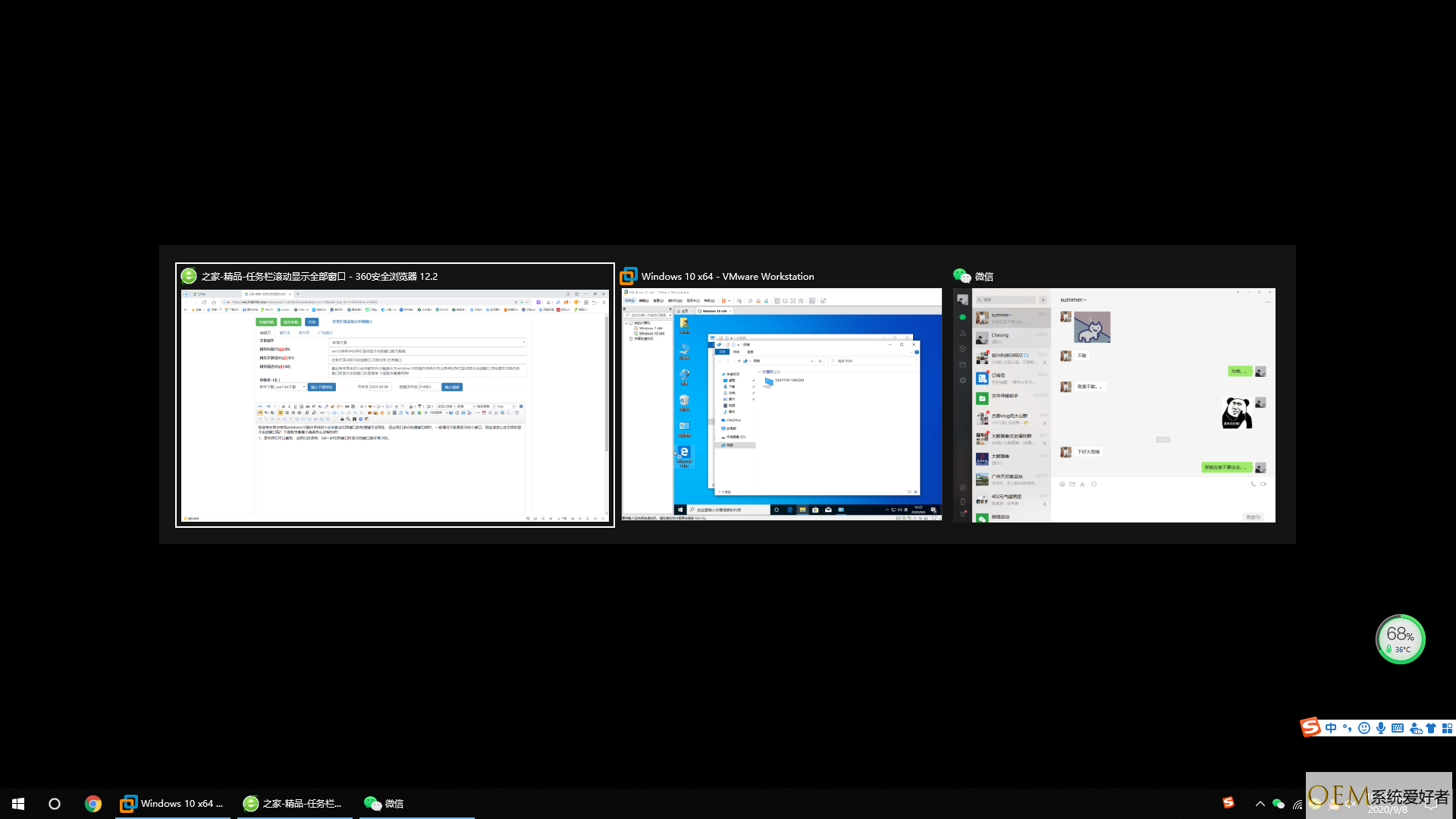Switch to VMware Workstation window thumbnail

point(781,405)
